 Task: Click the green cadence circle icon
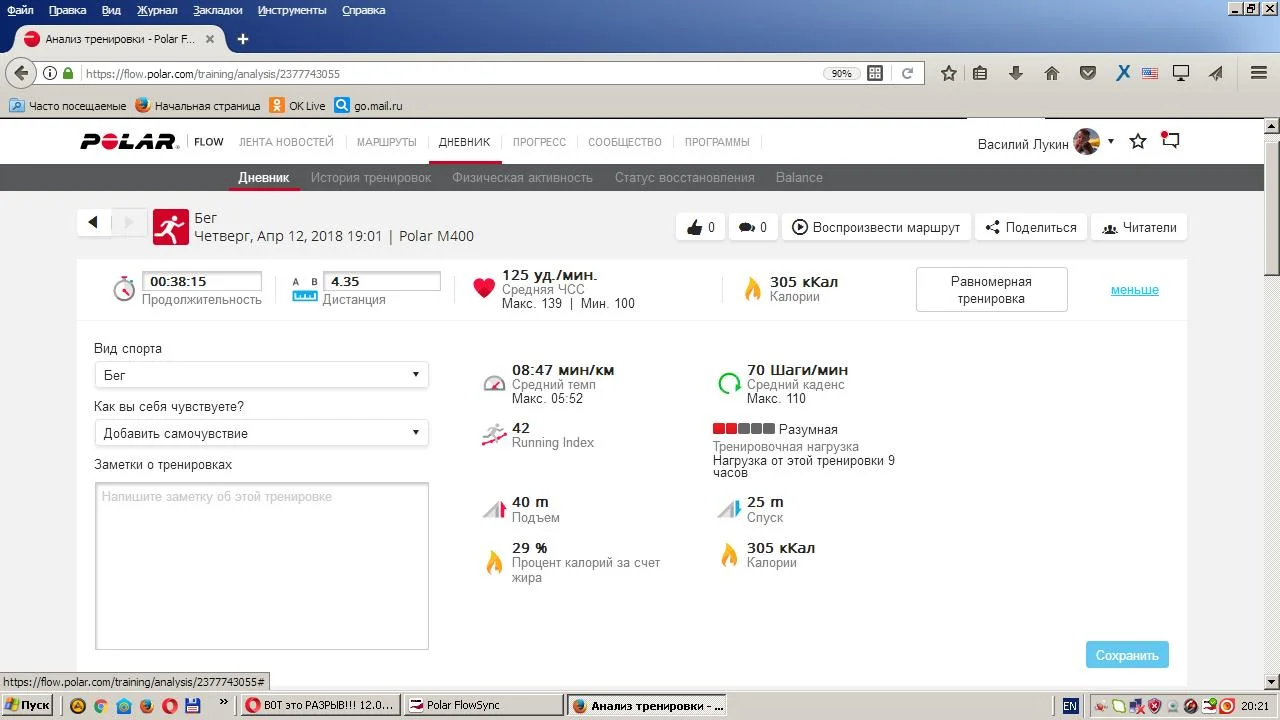[729, 383]
